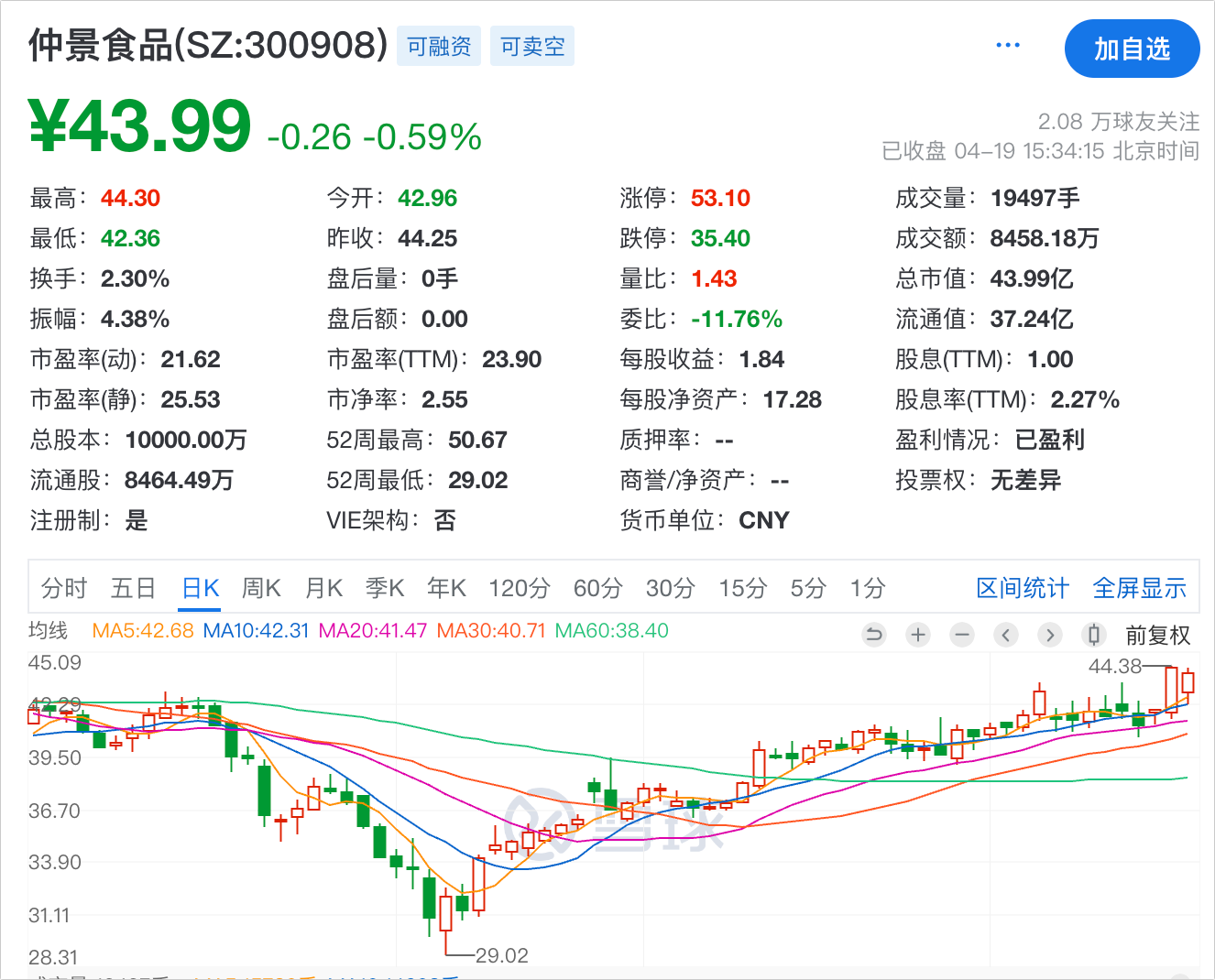Click the 可卖空 tag
The width and height of the screenshot is (1215, 980).
[x=532, y=47]
